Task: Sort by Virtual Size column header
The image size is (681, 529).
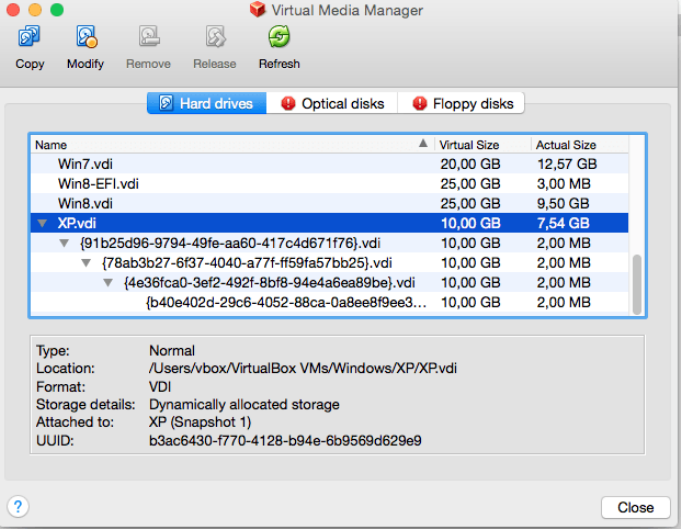Action: point(483,145)
